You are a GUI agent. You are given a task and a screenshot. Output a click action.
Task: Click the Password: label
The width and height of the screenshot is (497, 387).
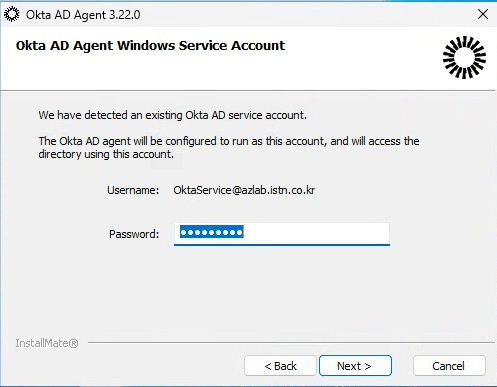[x=134, y=234]
